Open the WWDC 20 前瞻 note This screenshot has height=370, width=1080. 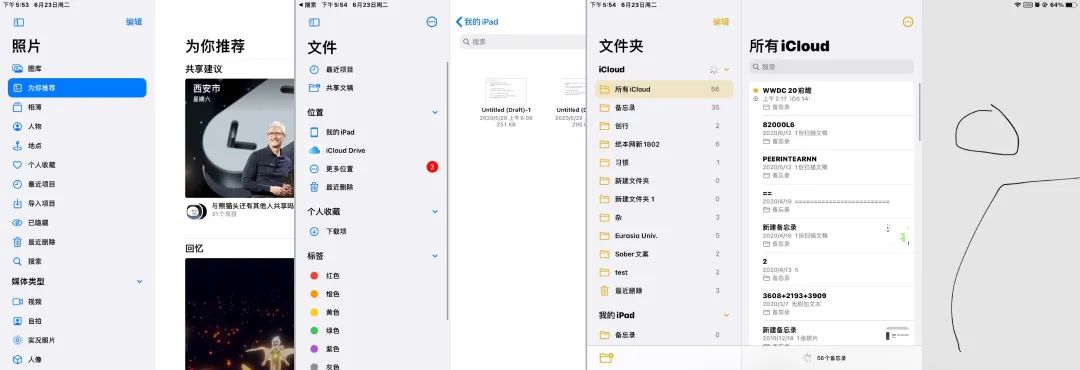tap(832, 99)
